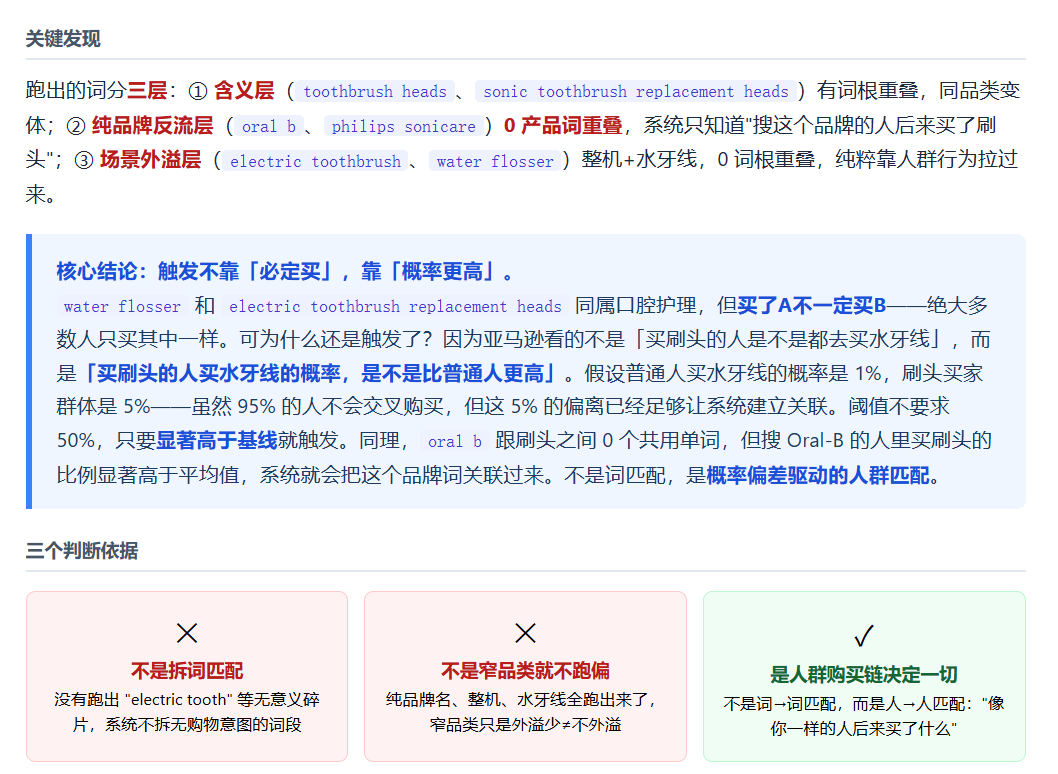Click the X icon above 不是窄品类就不跑偏

pos(525,633)
